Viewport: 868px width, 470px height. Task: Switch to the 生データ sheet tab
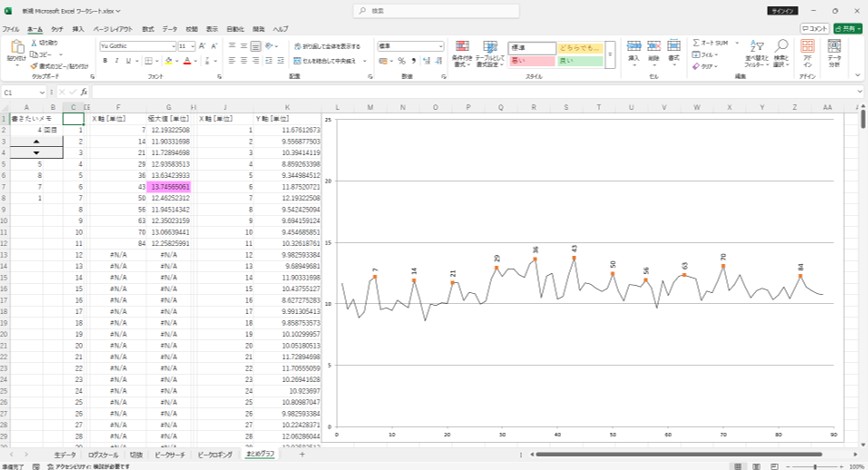[x=65, y=454]
